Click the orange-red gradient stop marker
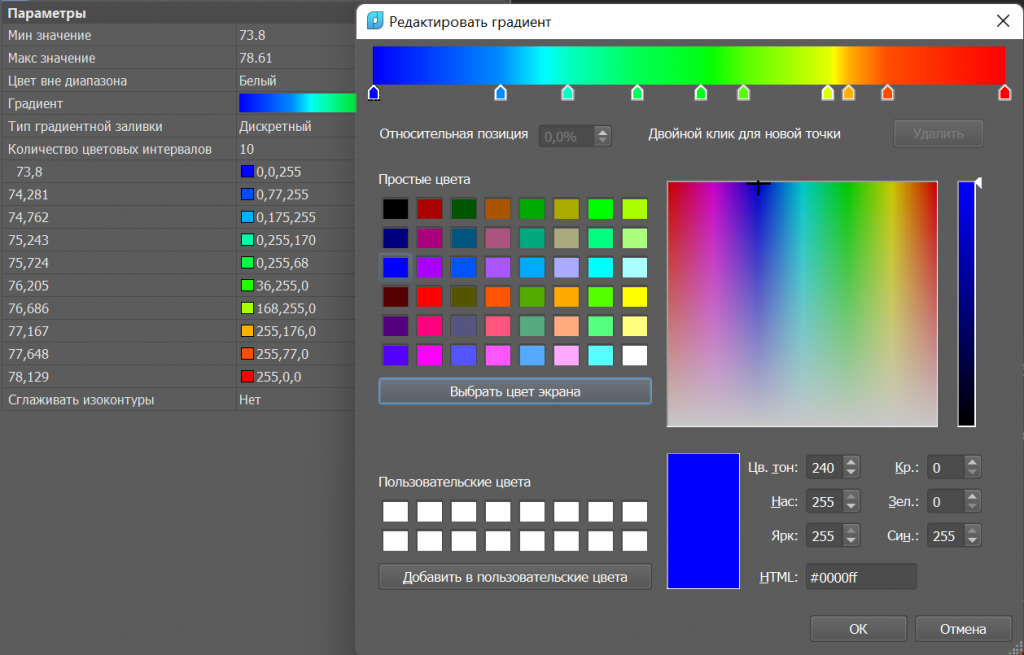This screenshot has height=655, width=1024. (x=887, y=93)
